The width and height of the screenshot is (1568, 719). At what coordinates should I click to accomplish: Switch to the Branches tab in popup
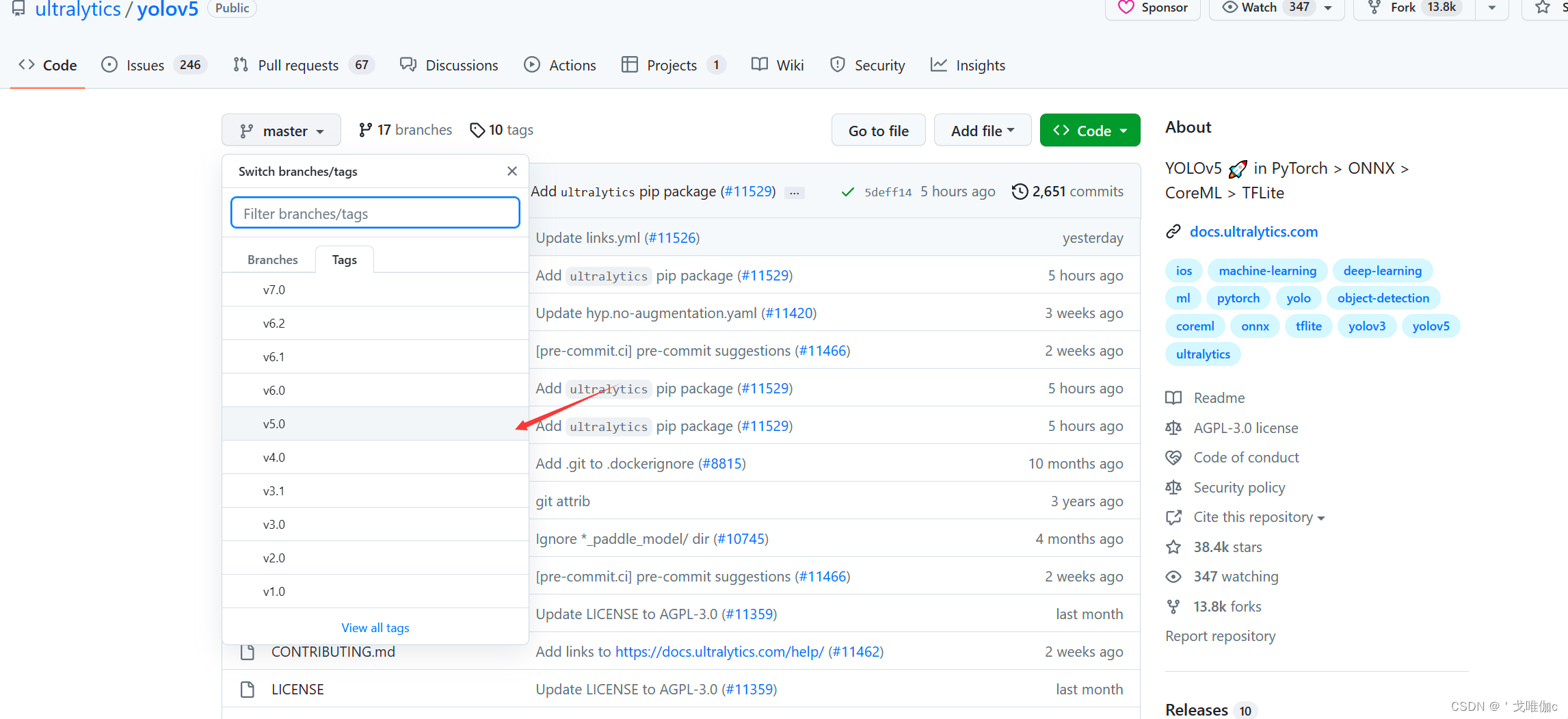point(272,260)
